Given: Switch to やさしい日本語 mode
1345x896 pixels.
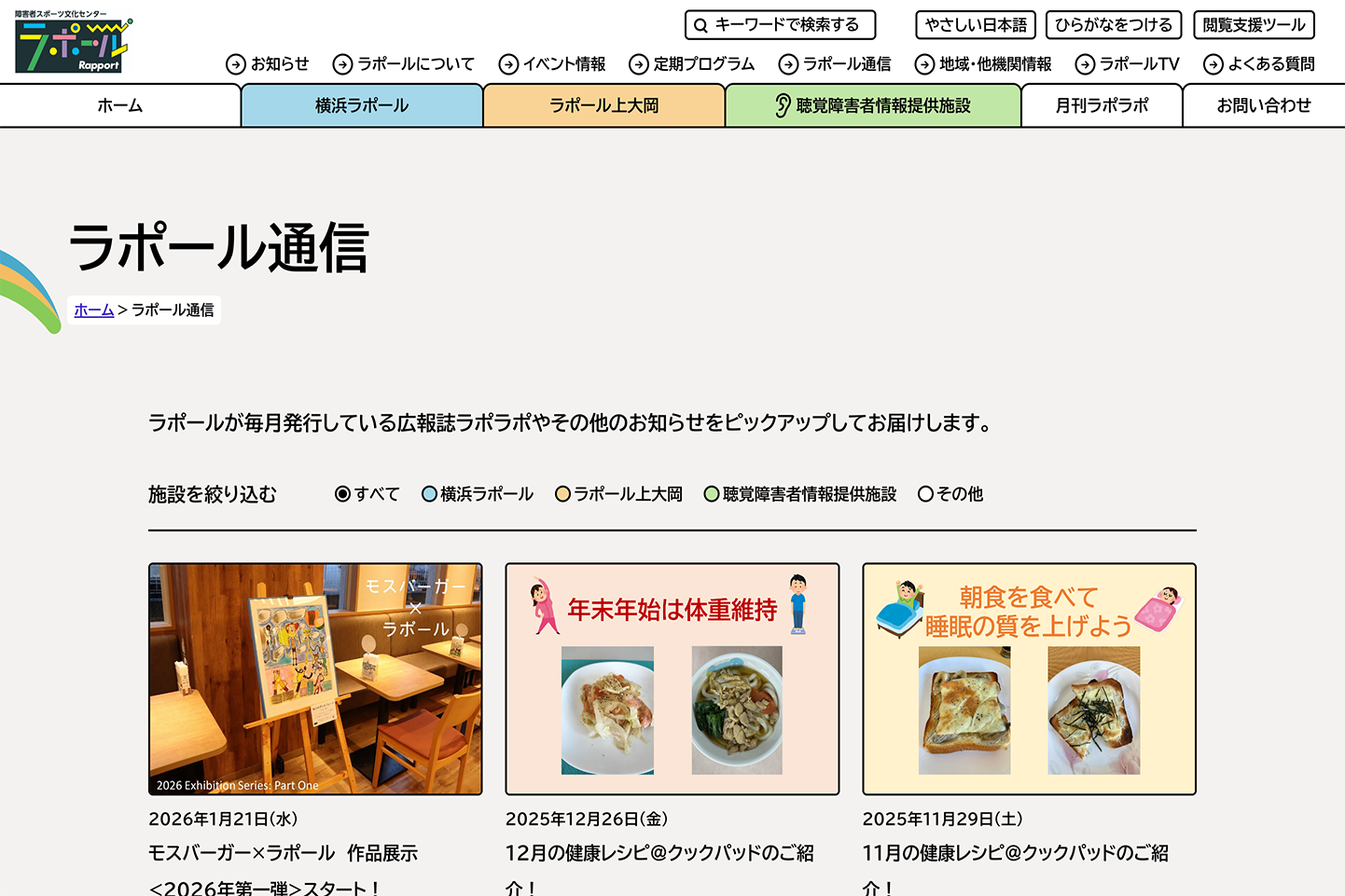Looking at the screenshot, I should 976,25.
